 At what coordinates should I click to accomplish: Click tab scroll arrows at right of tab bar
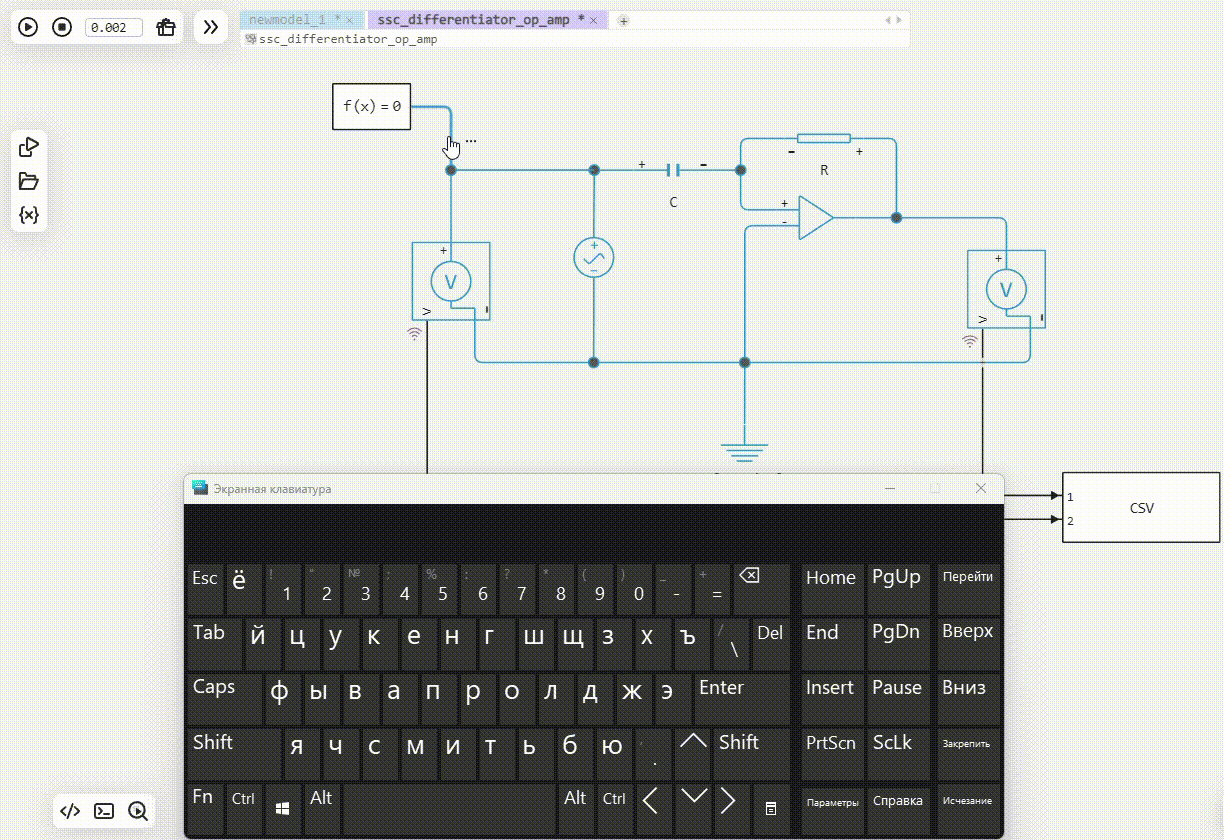(894, 20)
